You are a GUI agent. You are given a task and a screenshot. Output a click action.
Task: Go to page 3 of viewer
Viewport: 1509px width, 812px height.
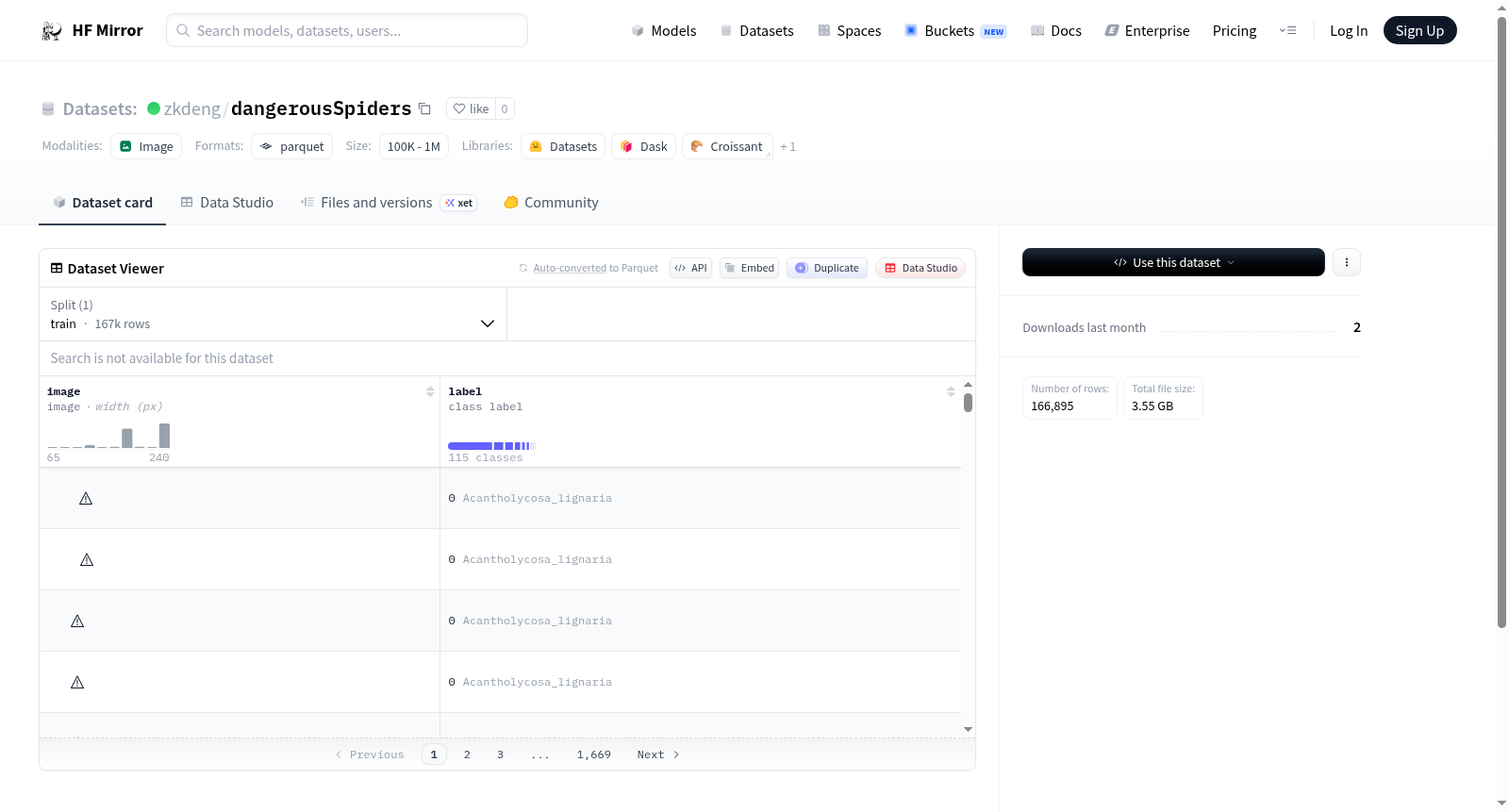pos(500,754)
